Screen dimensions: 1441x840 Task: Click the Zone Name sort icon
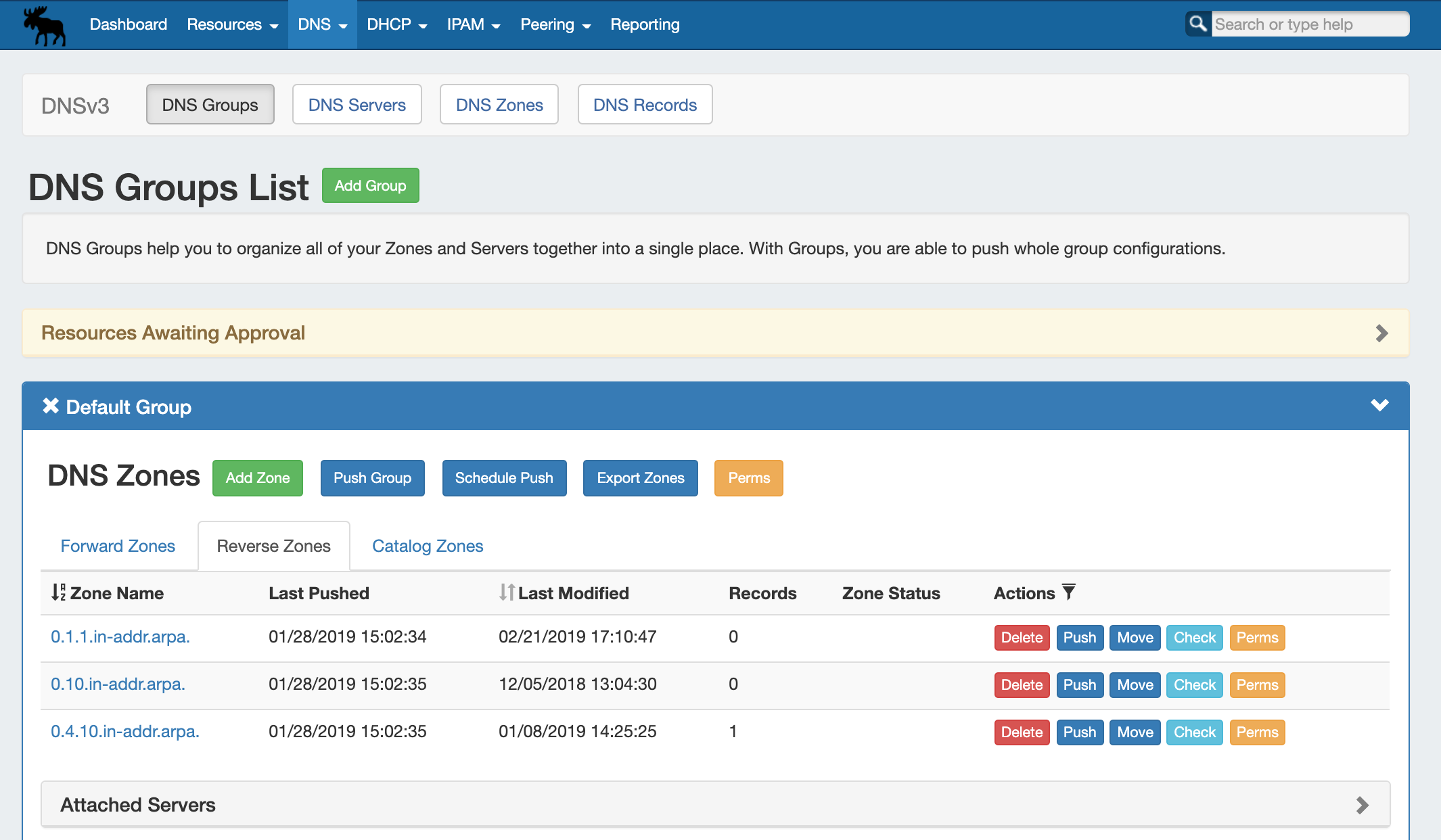tap(59, 592)
